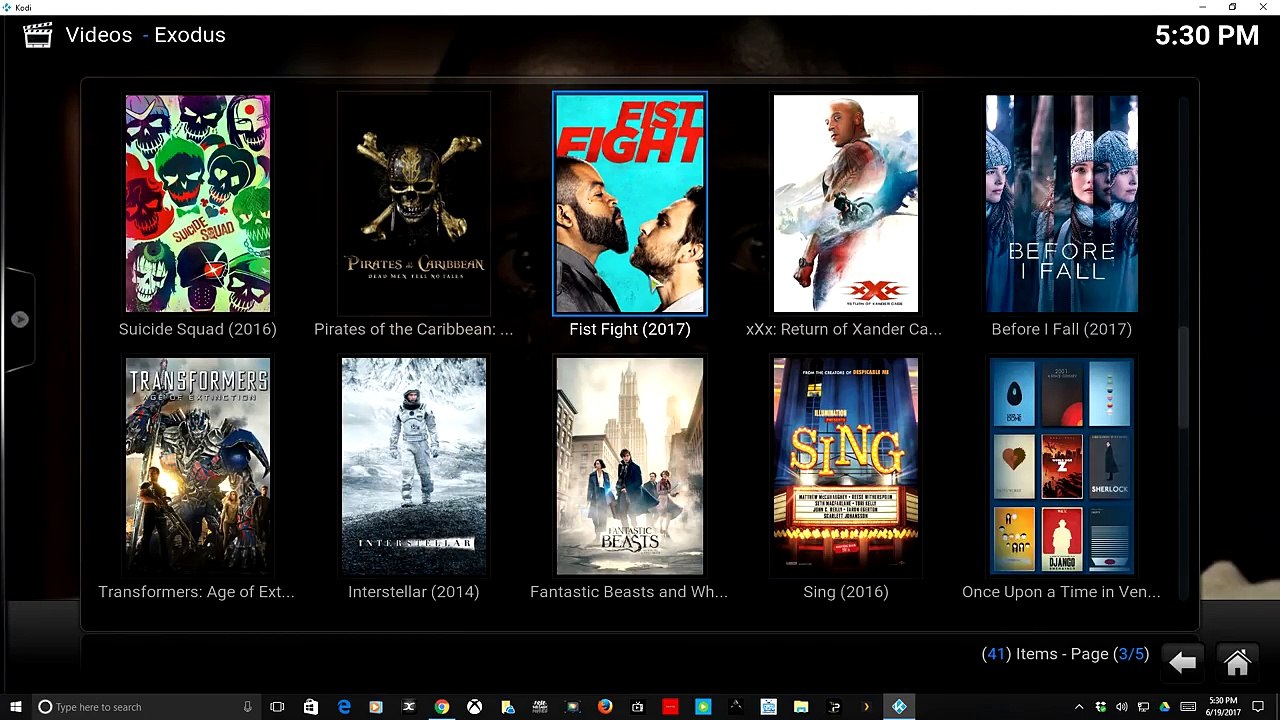This screenshot has height=720, width=1280.
Task: Open the network status tray icon
Action: (1143, 707)
